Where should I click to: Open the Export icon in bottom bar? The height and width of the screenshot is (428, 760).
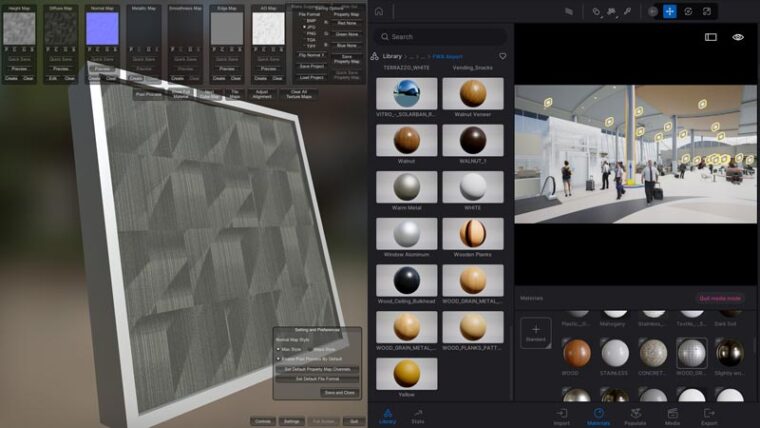tap(709, 416)
